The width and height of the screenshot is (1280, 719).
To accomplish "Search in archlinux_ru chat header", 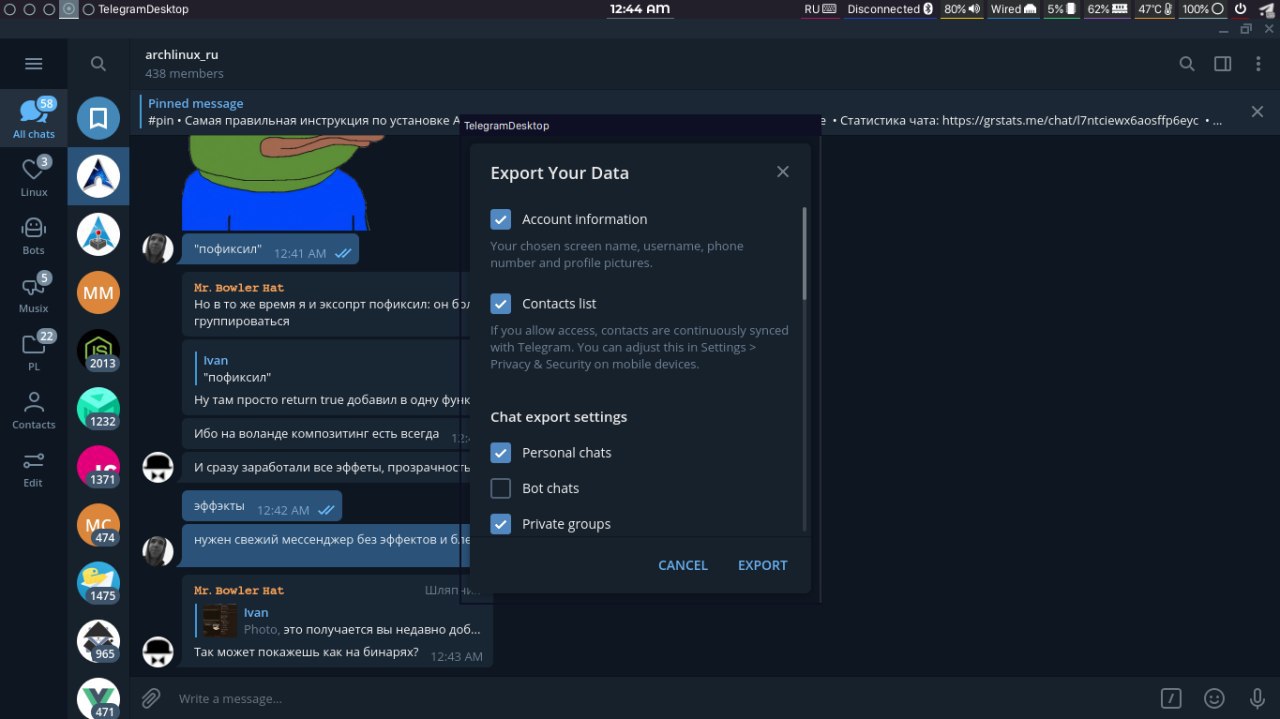I will (x=1187, y=64).
